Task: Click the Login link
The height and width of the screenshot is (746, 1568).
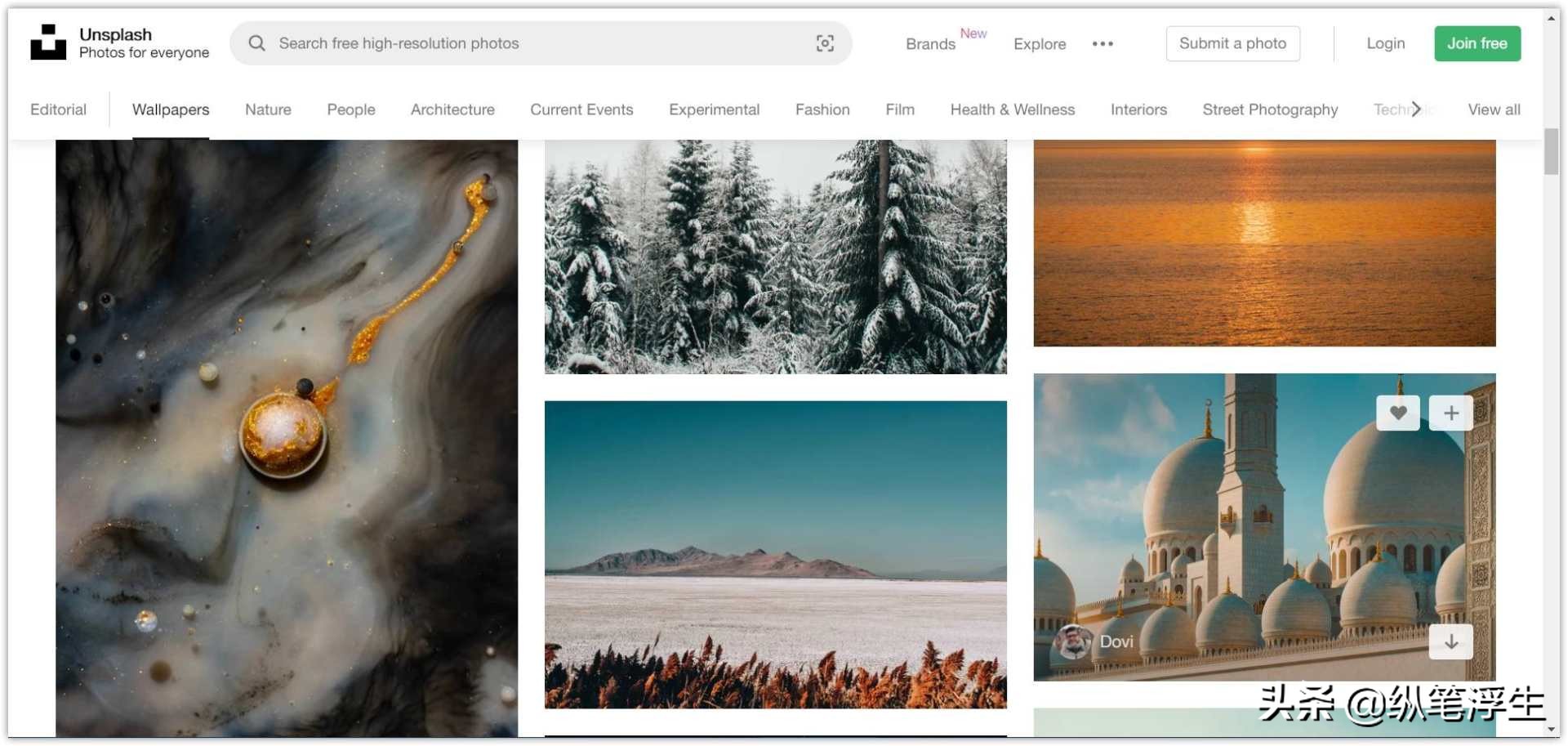Action: pyautogui.click(x=1386, y=43)
